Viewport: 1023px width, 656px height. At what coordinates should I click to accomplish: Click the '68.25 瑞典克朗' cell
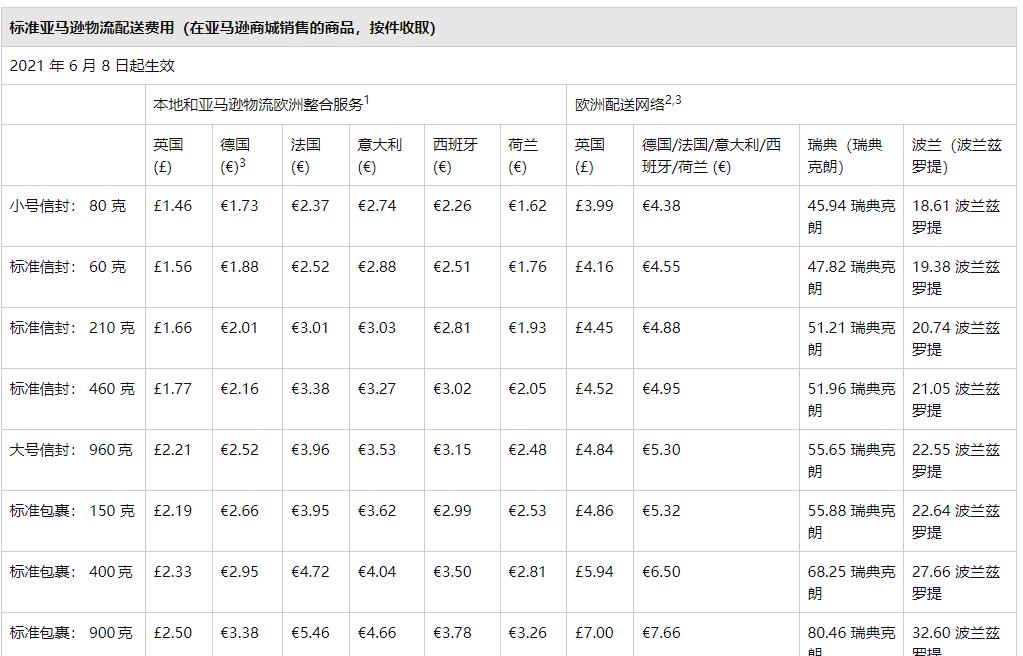(x=851, y=583)
